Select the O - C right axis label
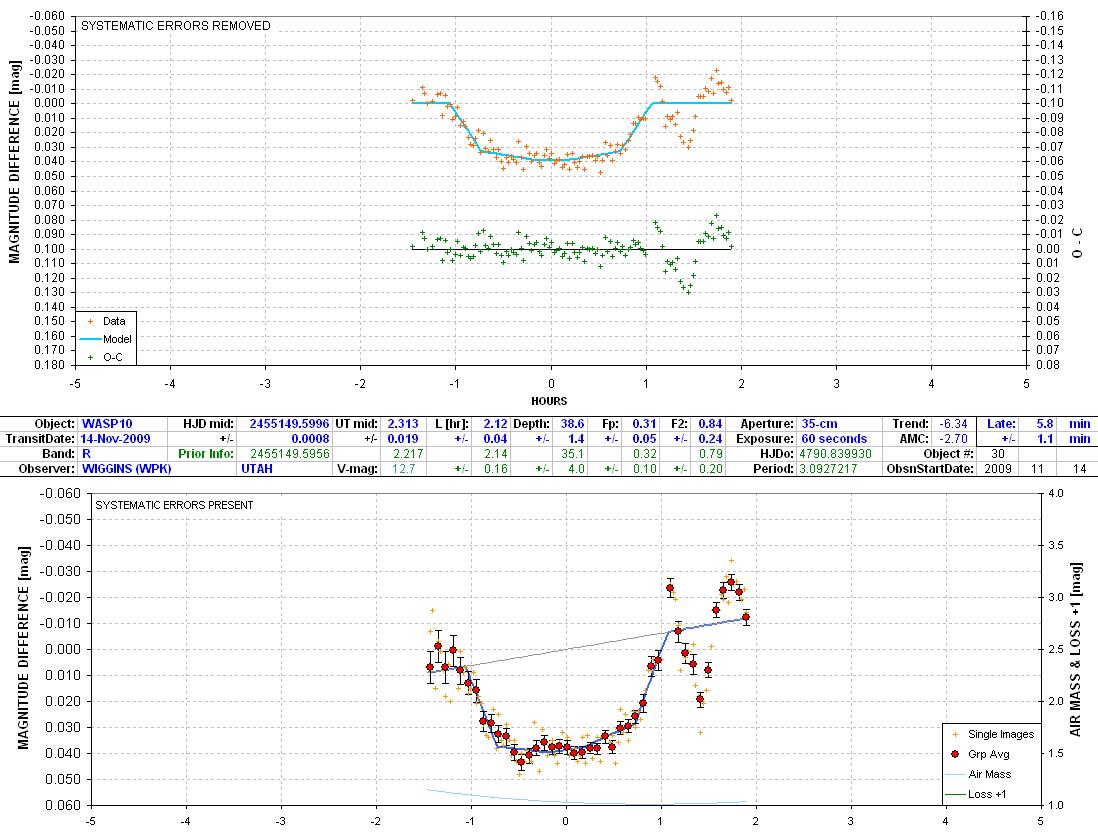This screenshot has width=1098, height=832. 1078,242
